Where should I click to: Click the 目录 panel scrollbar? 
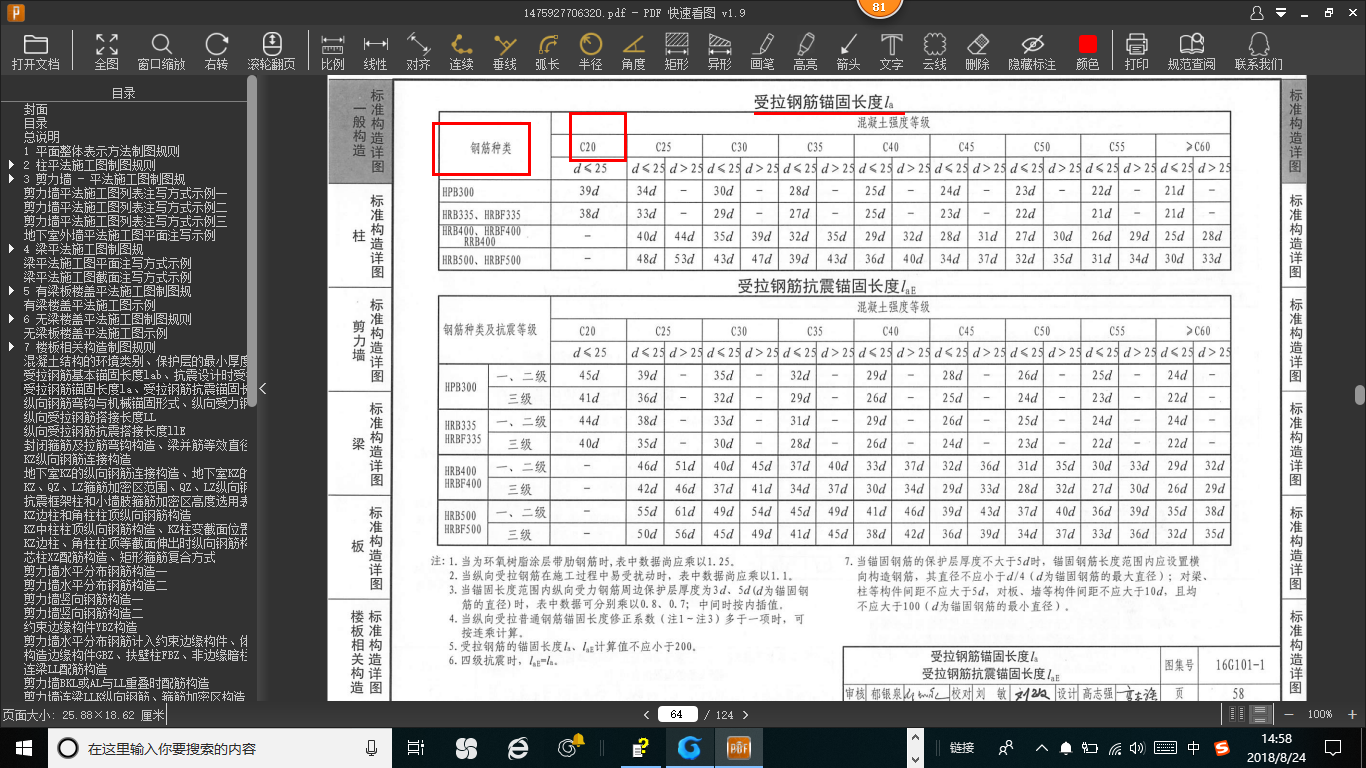252,240
